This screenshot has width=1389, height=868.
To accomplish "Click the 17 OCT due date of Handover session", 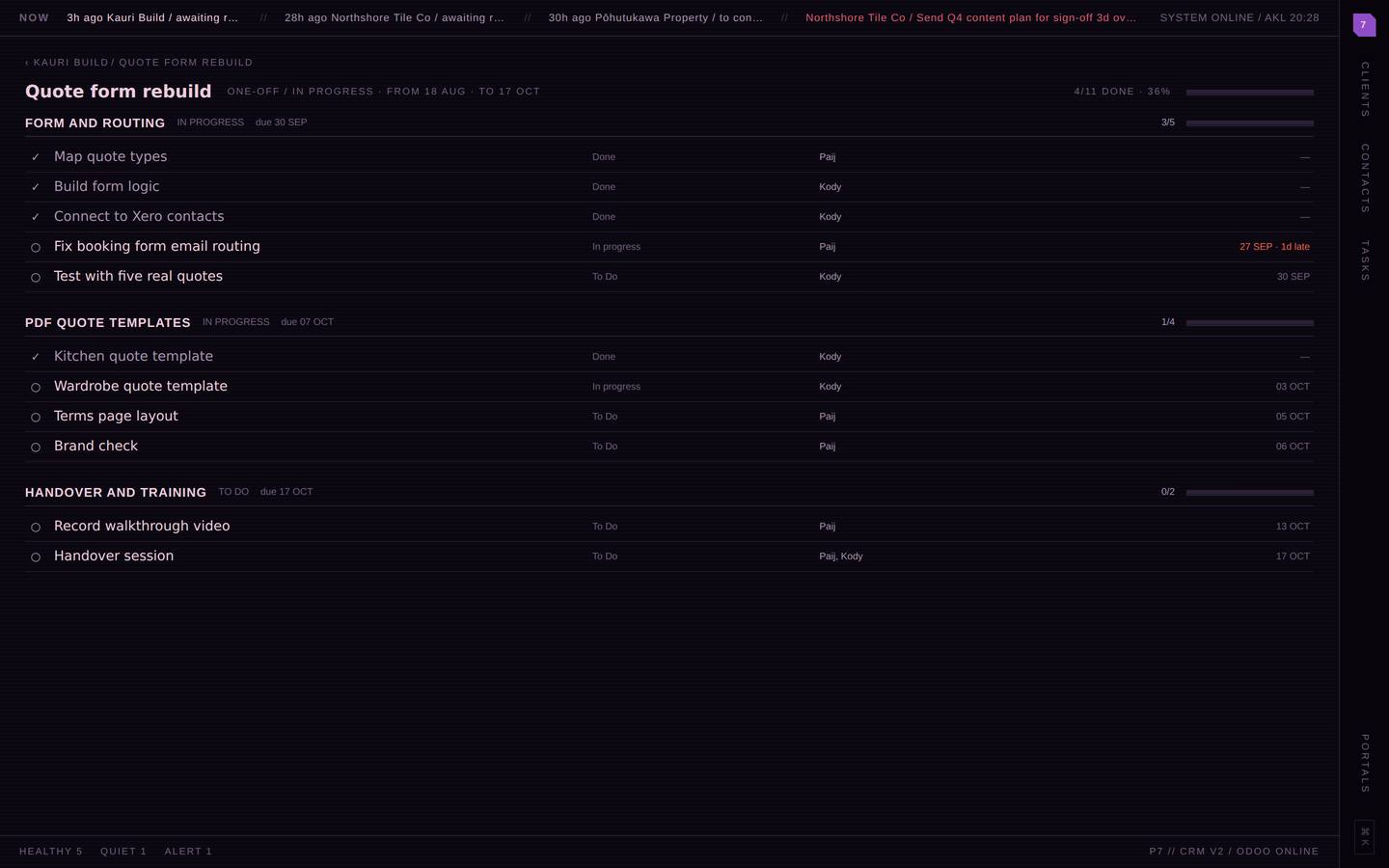I will coord(1293,556).
